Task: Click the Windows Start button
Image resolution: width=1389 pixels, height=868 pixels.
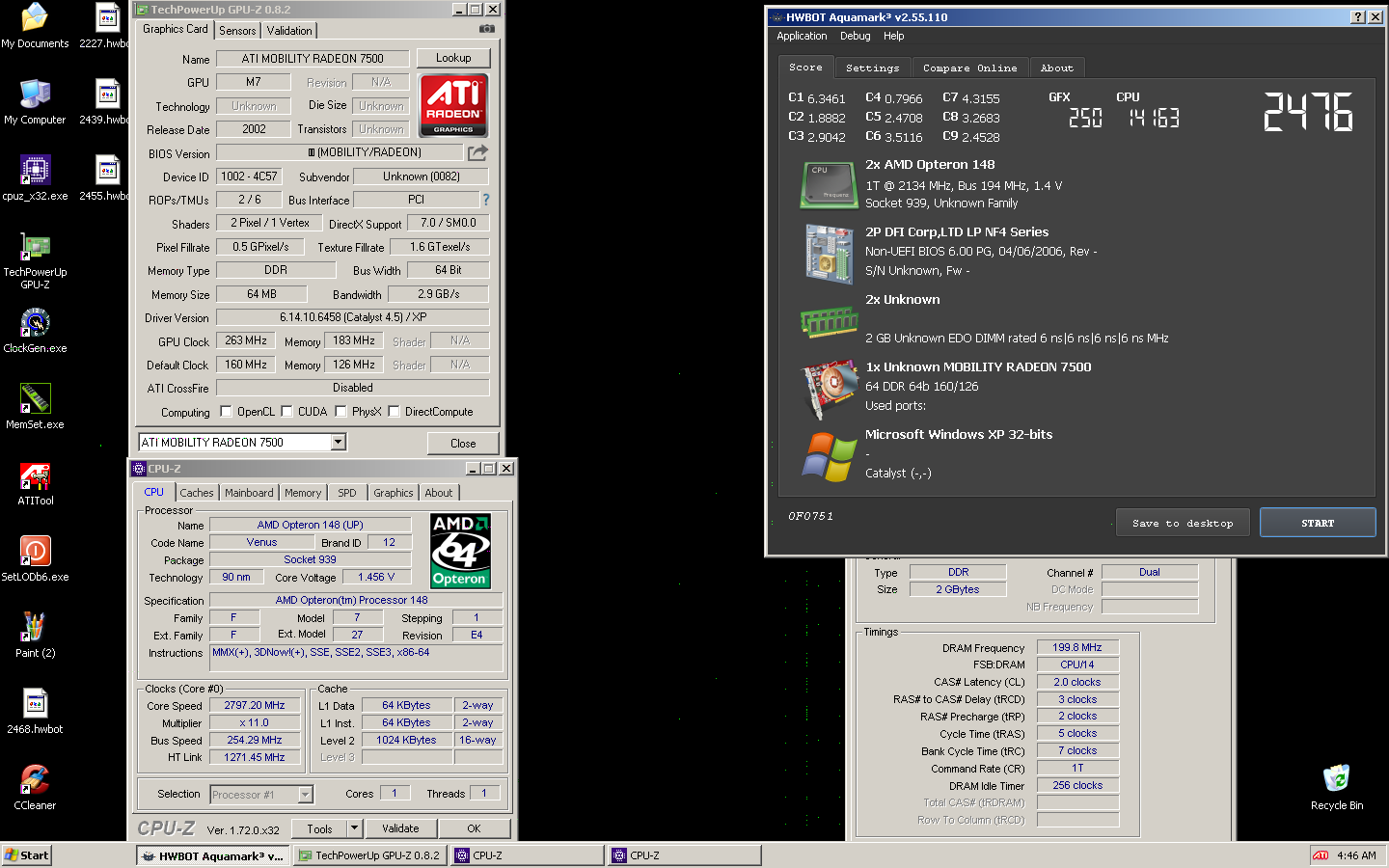Action: [27, 855]
